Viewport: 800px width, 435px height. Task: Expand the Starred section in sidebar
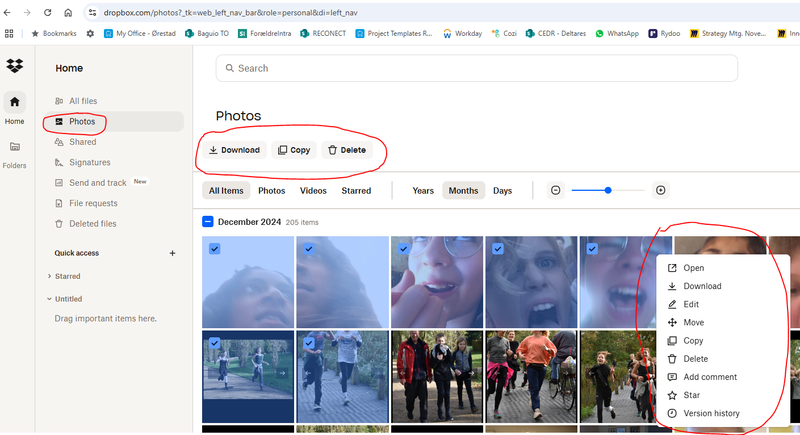[x=49, y=276]
